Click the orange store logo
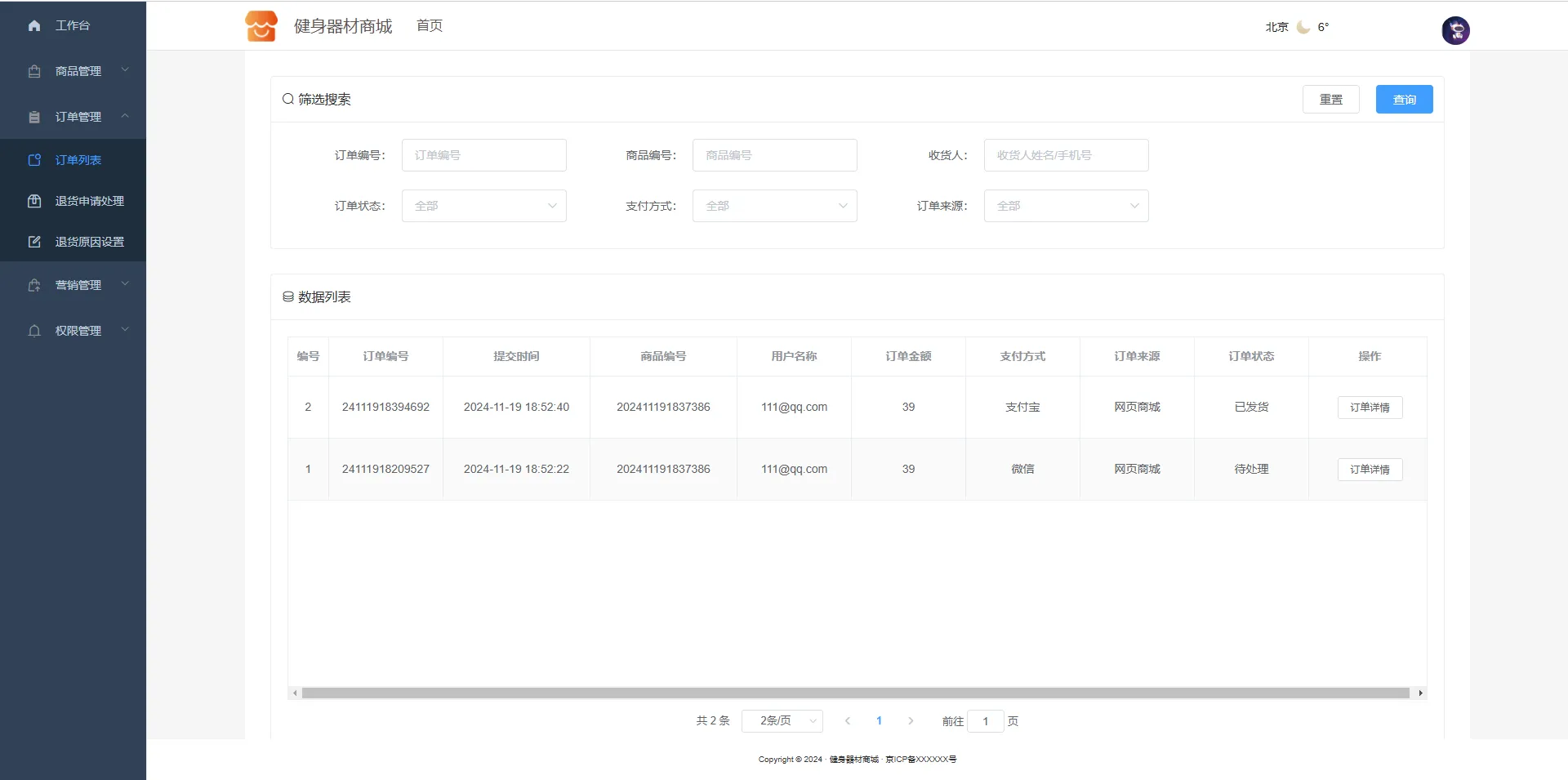 coord(261,26)
